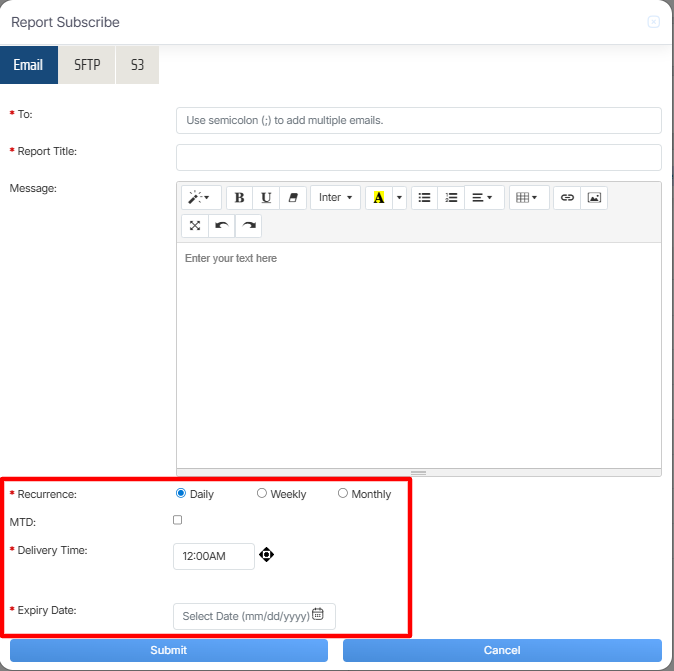This screenshot has height=671, width=674.
Task: Click the eraser clear-formatting icon
Action: coord(293,198)
